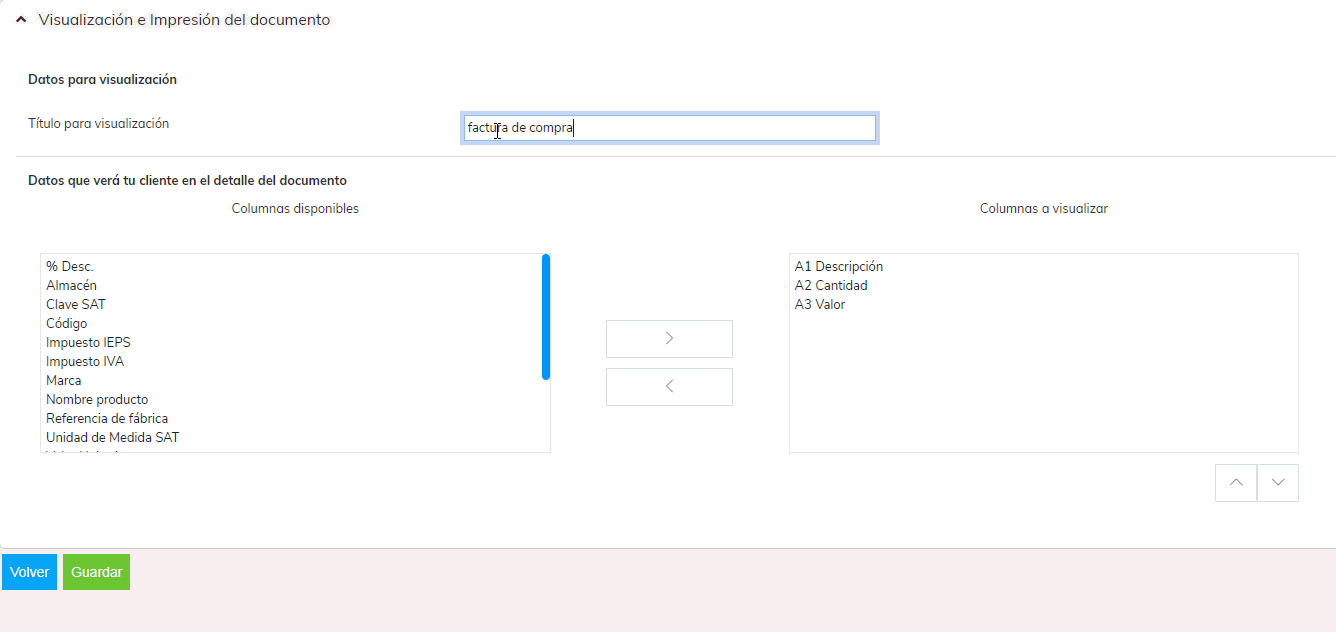Viewport: 1336px width, 632px height.
Task: Move column back with left arrow button
Action: pos(669,387)
